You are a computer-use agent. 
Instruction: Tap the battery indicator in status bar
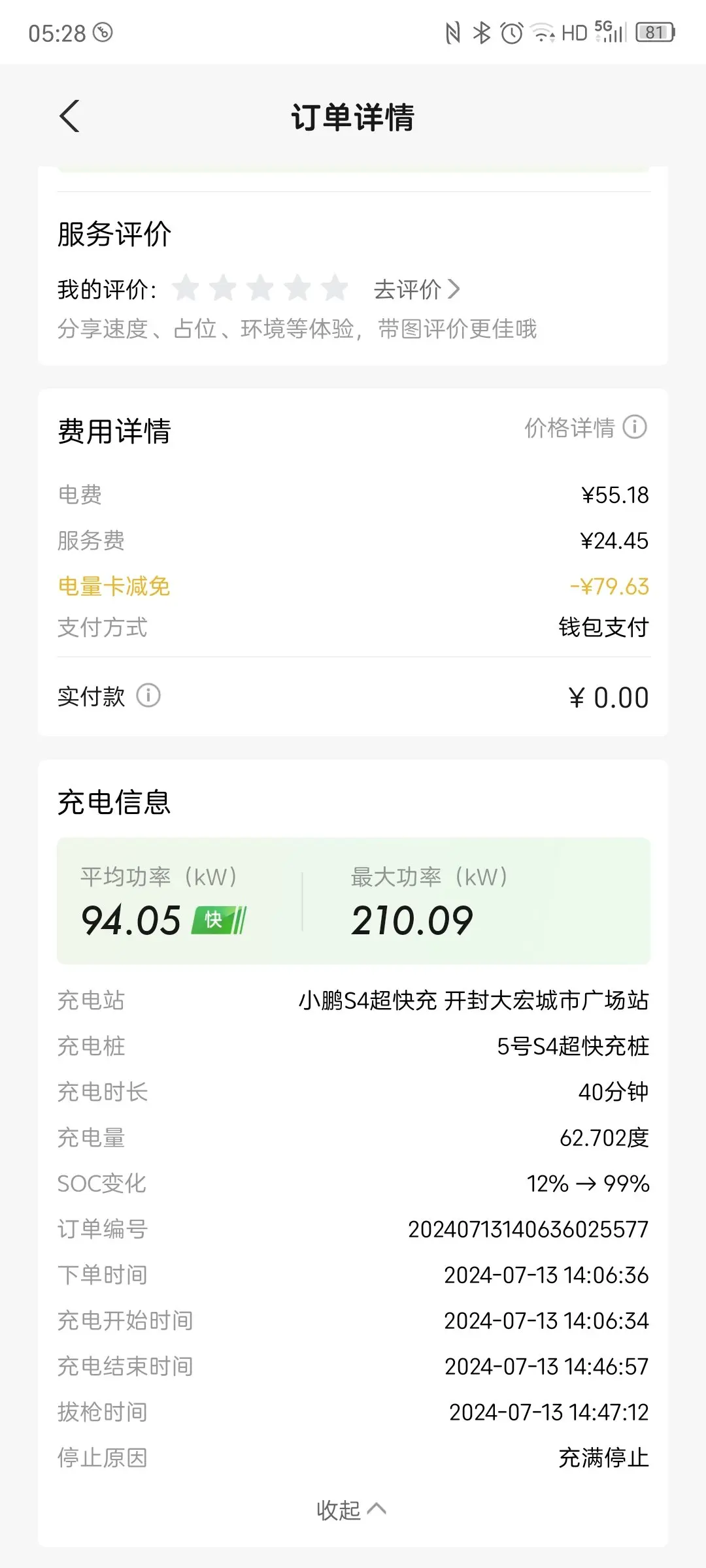655,32
